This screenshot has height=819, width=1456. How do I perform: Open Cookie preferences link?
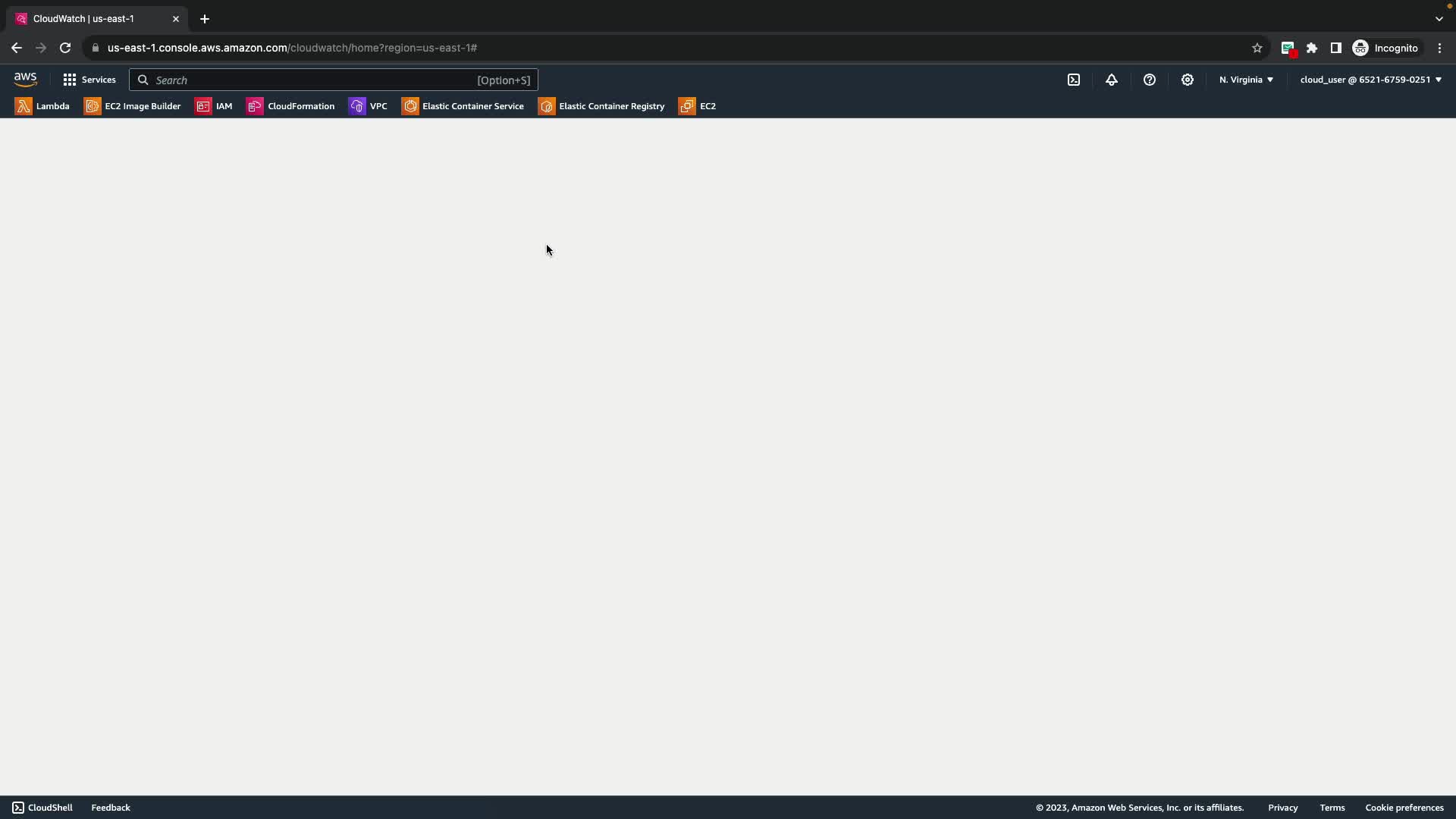pos(1404,808)
